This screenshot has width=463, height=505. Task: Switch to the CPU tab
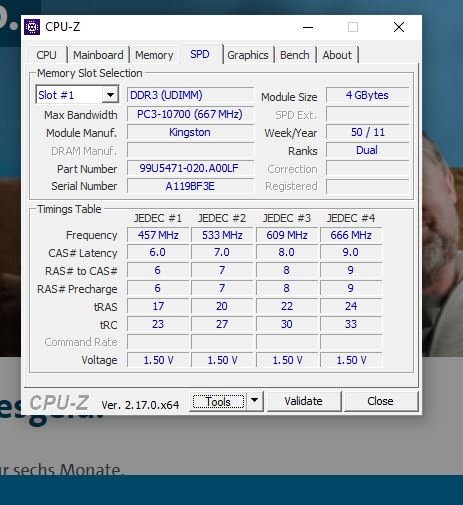pos(46,55)
